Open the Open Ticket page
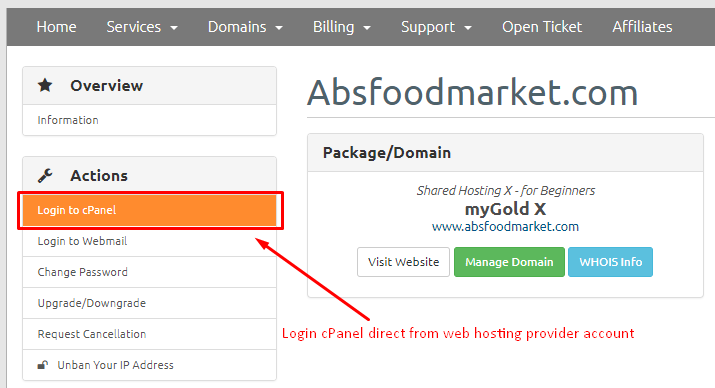Image resolution: width=715 pixels, height=388 pixels. coord(542,27)
